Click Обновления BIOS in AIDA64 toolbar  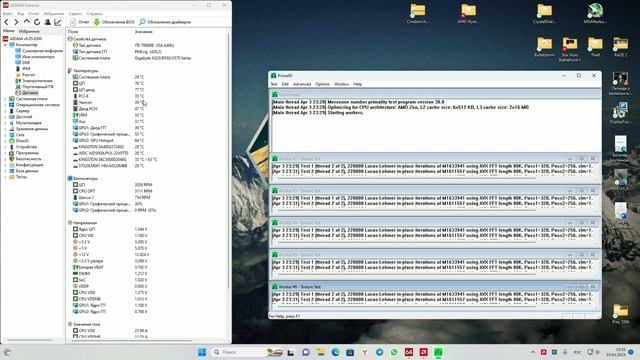(114, 22)
